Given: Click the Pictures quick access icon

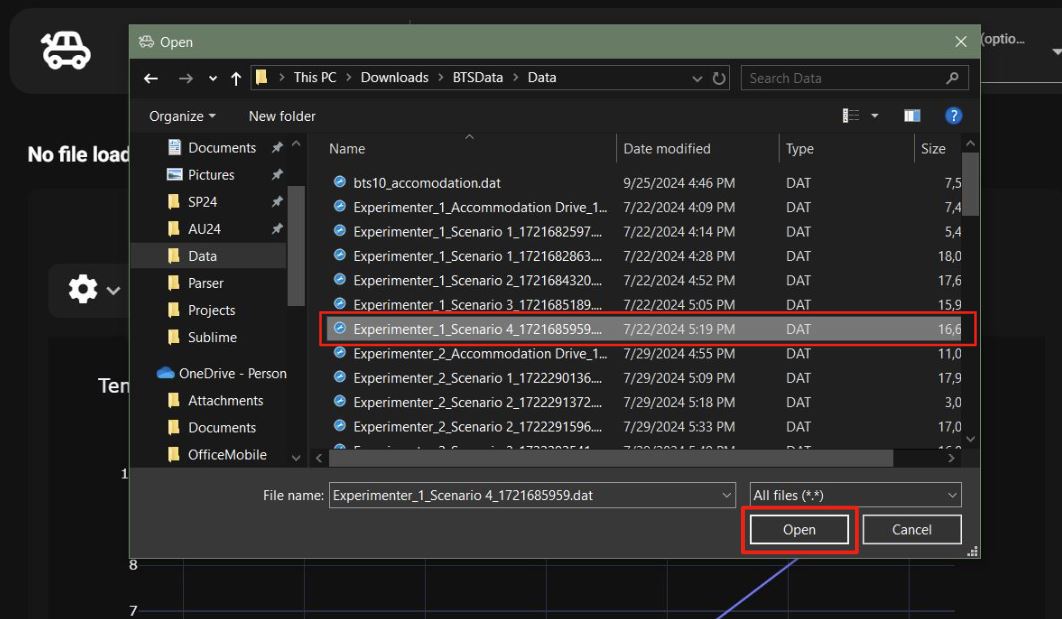Looking at the screenshot, I should (174, 174).
